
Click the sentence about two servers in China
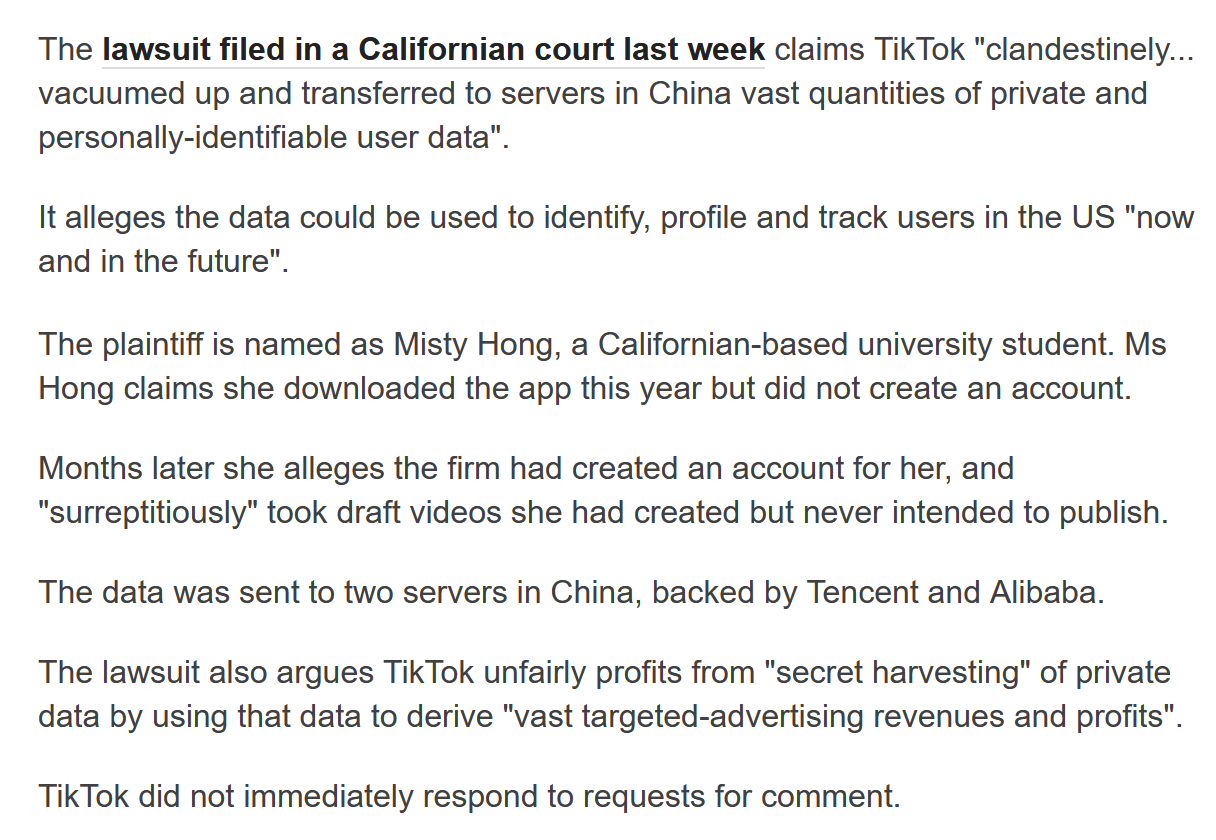(571, 593)
